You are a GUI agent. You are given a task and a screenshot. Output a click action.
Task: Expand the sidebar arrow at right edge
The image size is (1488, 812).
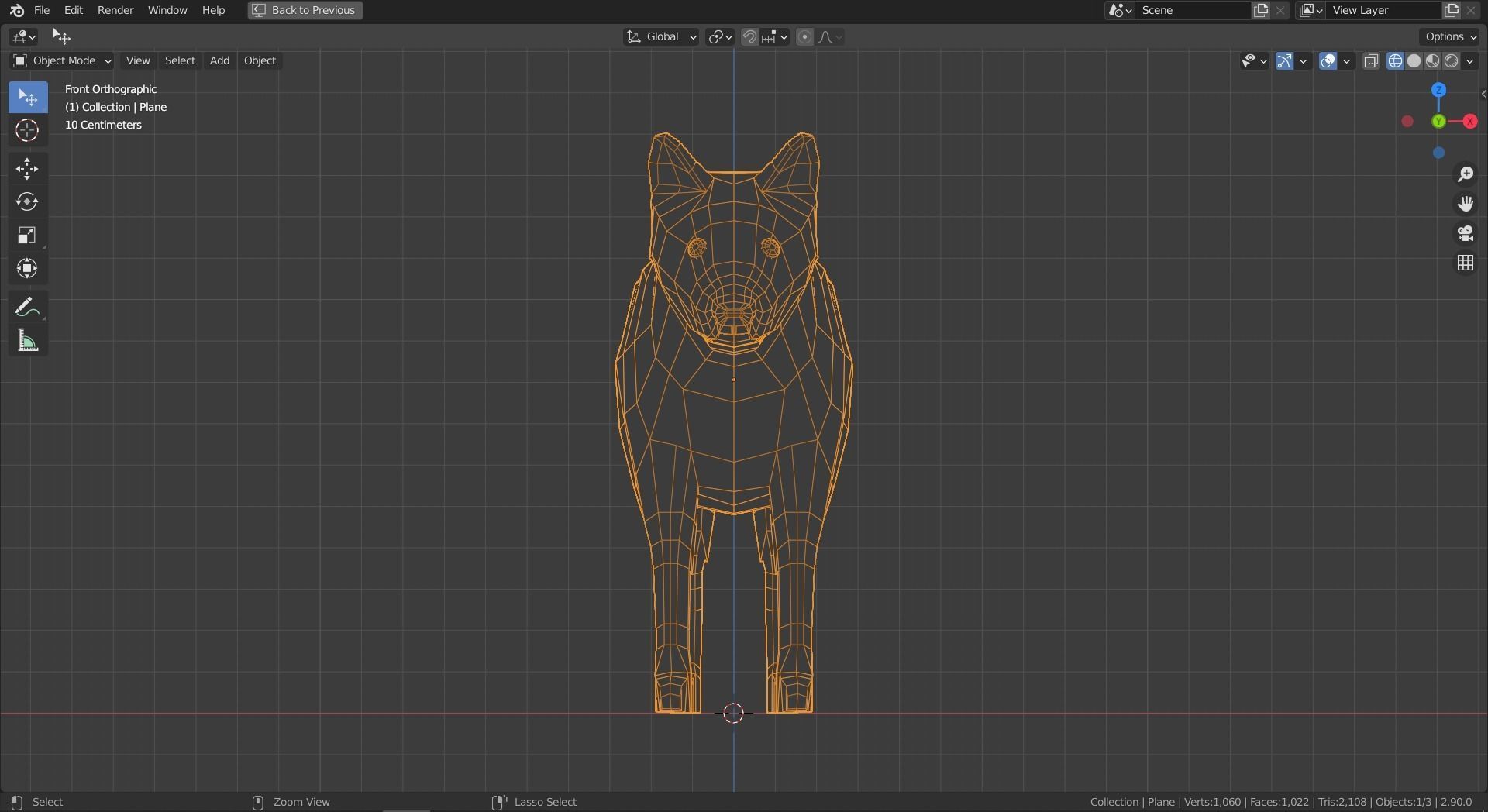point(1483,94)
